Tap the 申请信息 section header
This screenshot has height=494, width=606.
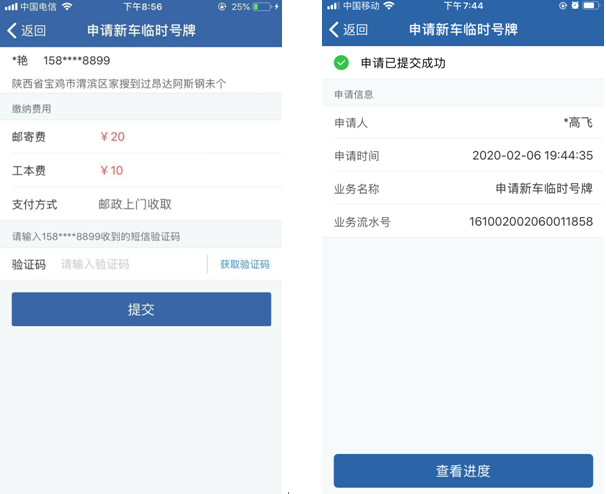click(354, 95)
